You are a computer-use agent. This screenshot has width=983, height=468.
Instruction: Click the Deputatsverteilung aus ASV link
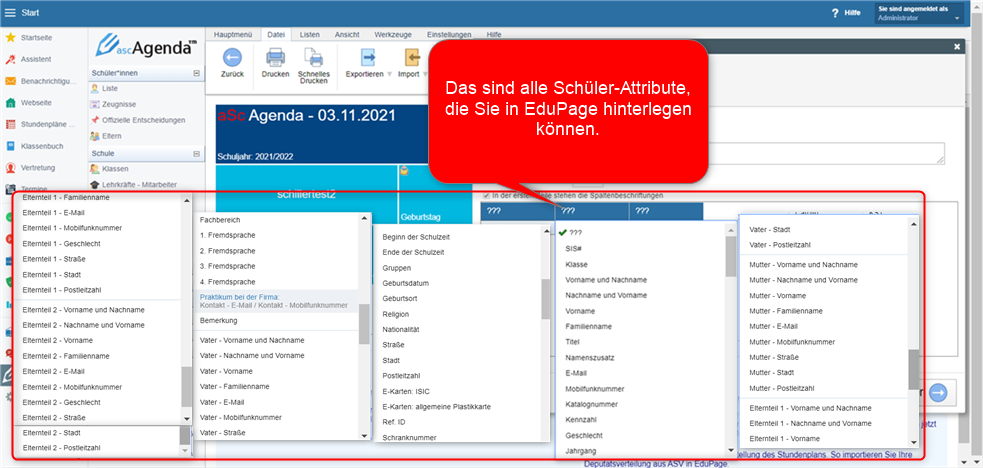point(656,464)
